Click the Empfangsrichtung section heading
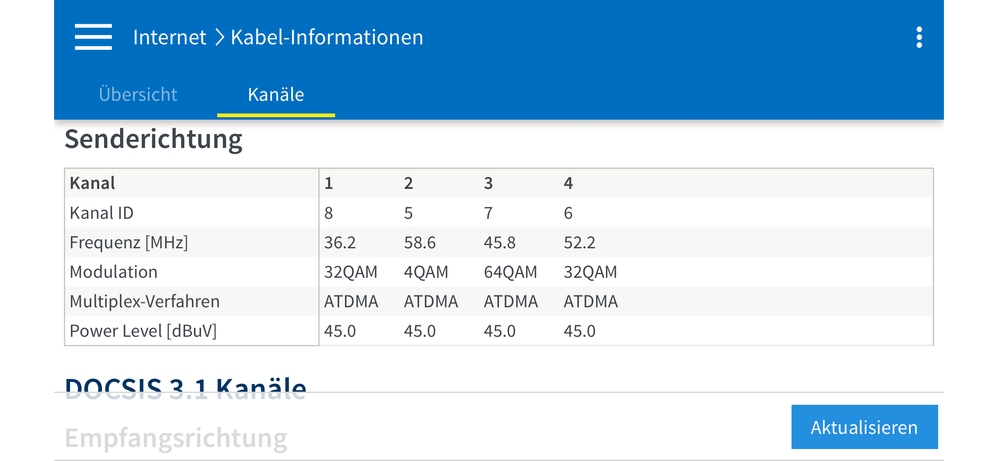This screenshot has width=998, height=461. point(176,437)
